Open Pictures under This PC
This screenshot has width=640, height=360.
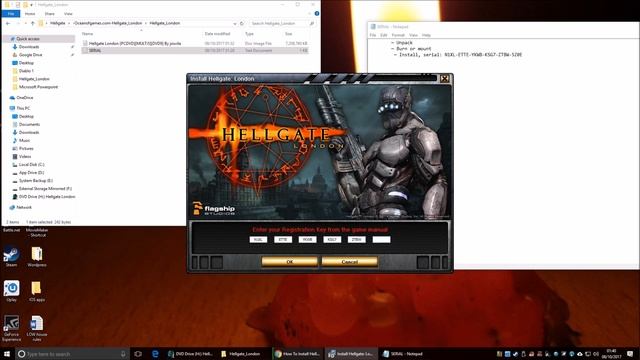[26, 149]
